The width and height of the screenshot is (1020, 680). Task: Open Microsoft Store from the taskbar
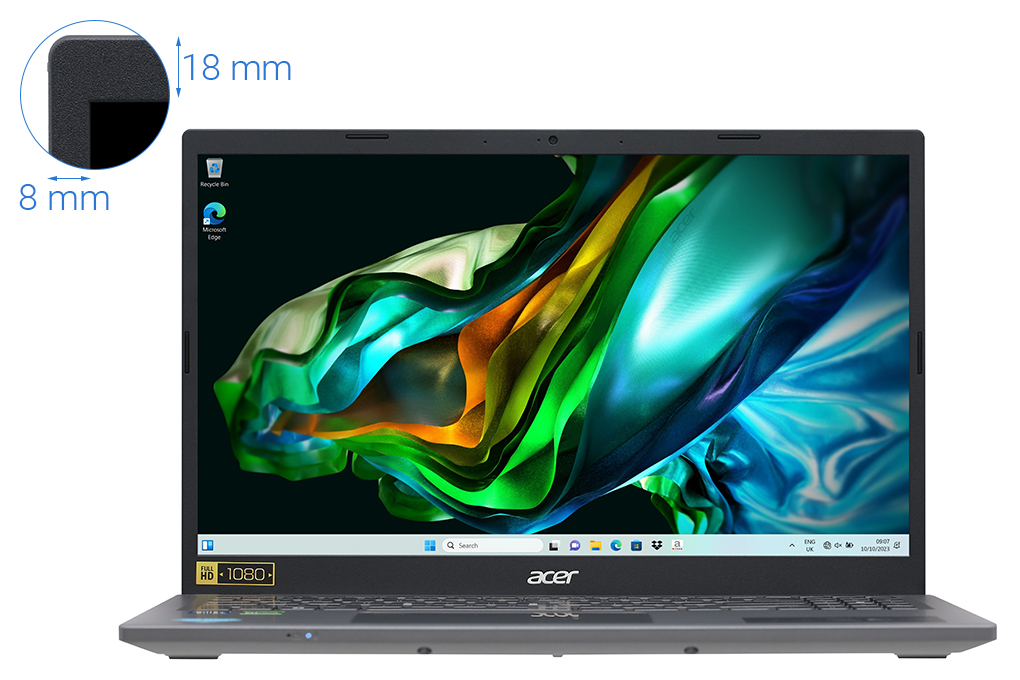636,545
